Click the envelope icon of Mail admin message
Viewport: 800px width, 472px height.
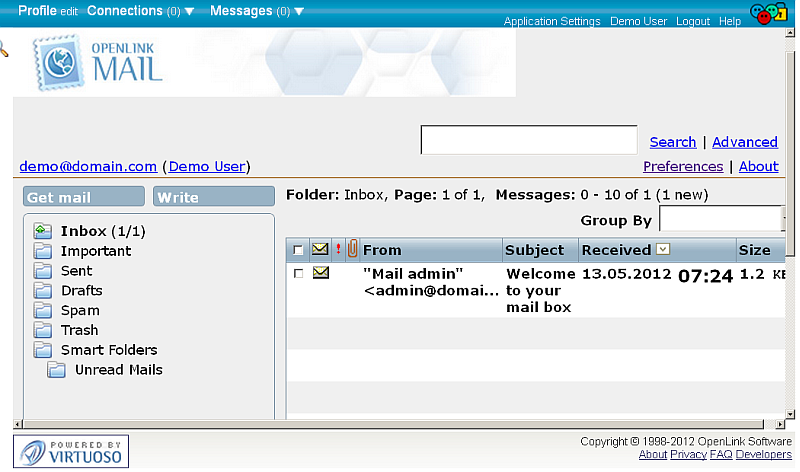[x=320, y=273]
